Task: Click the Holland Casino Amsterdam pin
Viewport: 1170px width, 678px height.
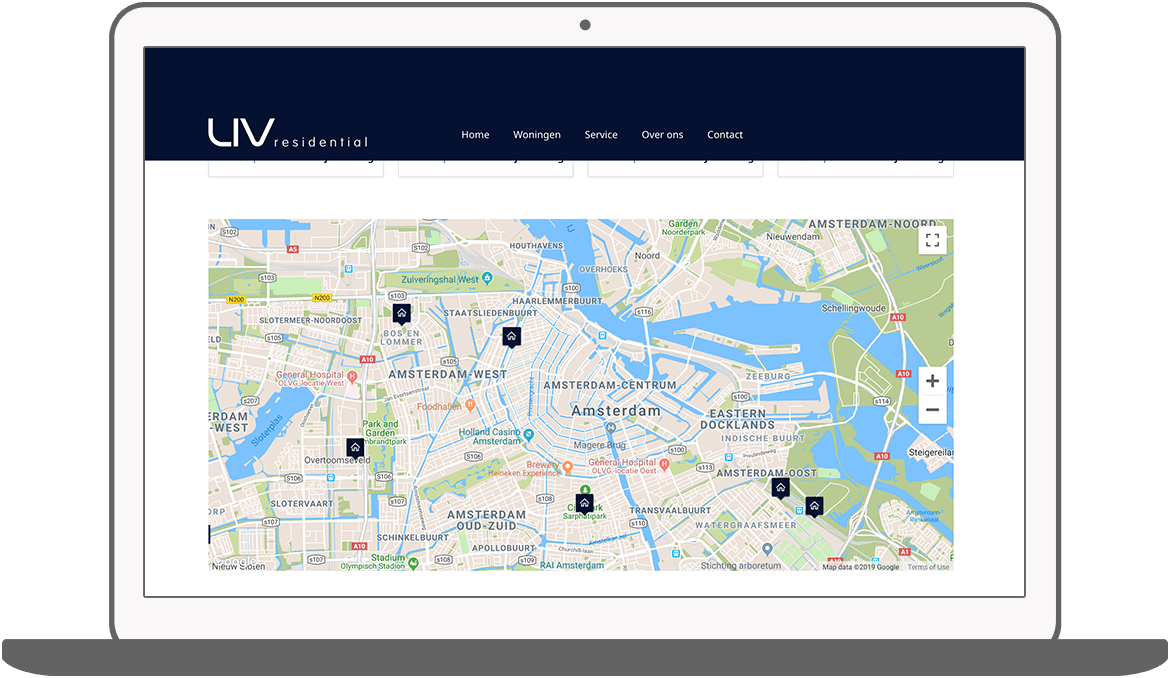Action: click(x=528, y=434)
